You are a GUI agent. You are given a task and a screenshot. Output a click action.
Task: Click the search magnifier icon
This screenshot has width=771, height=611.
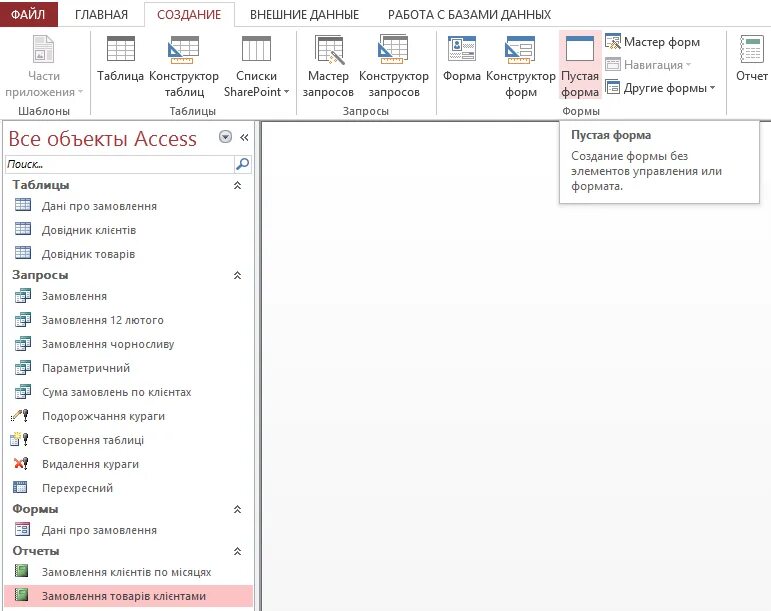pyautogui.click(x=242, y=164)
